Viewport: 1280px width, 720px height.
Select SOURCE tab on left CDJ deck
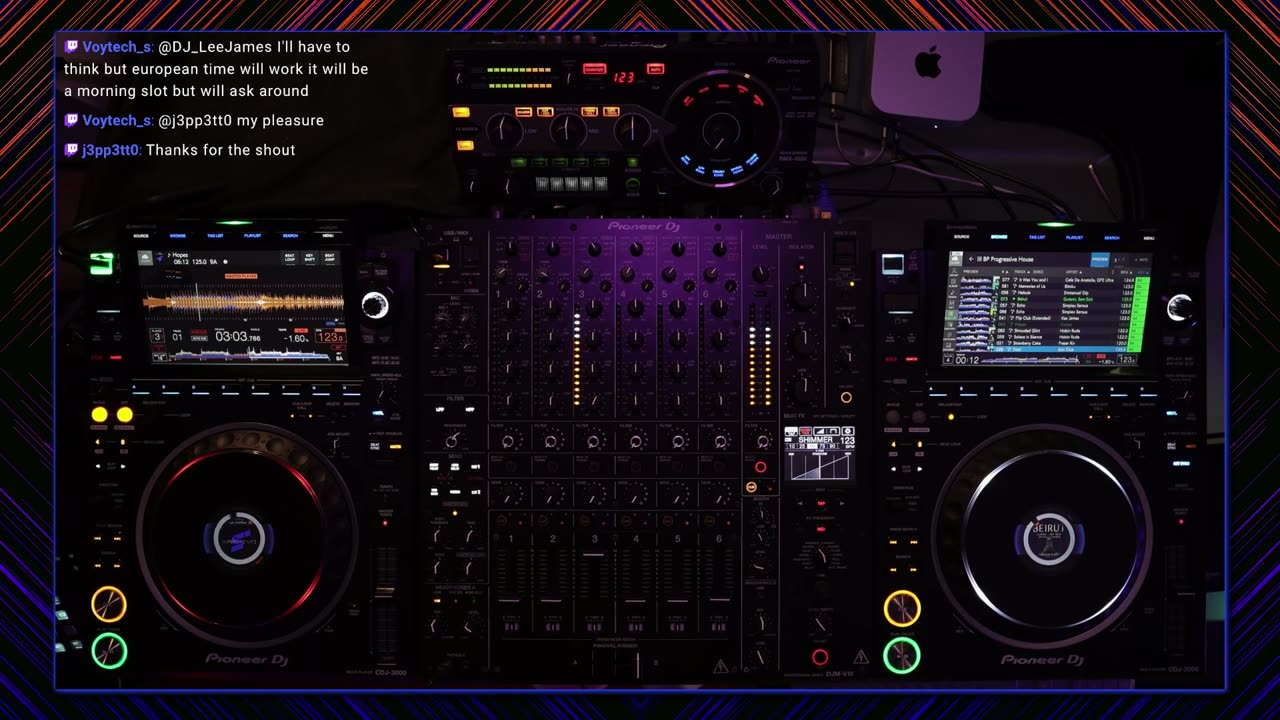click(141, 236)
